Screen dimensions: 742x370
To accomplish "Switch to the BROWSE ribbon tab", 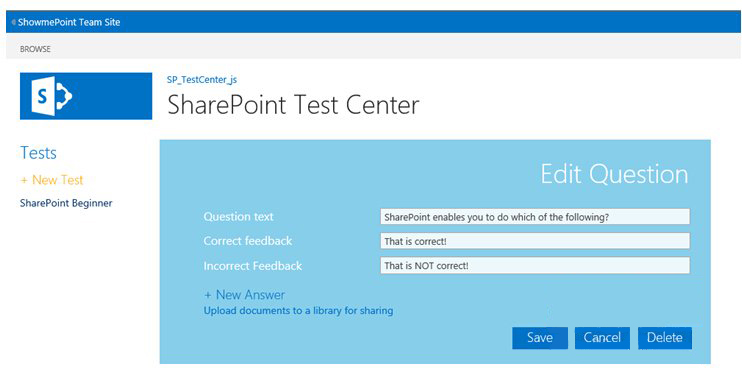I will 35,49.
